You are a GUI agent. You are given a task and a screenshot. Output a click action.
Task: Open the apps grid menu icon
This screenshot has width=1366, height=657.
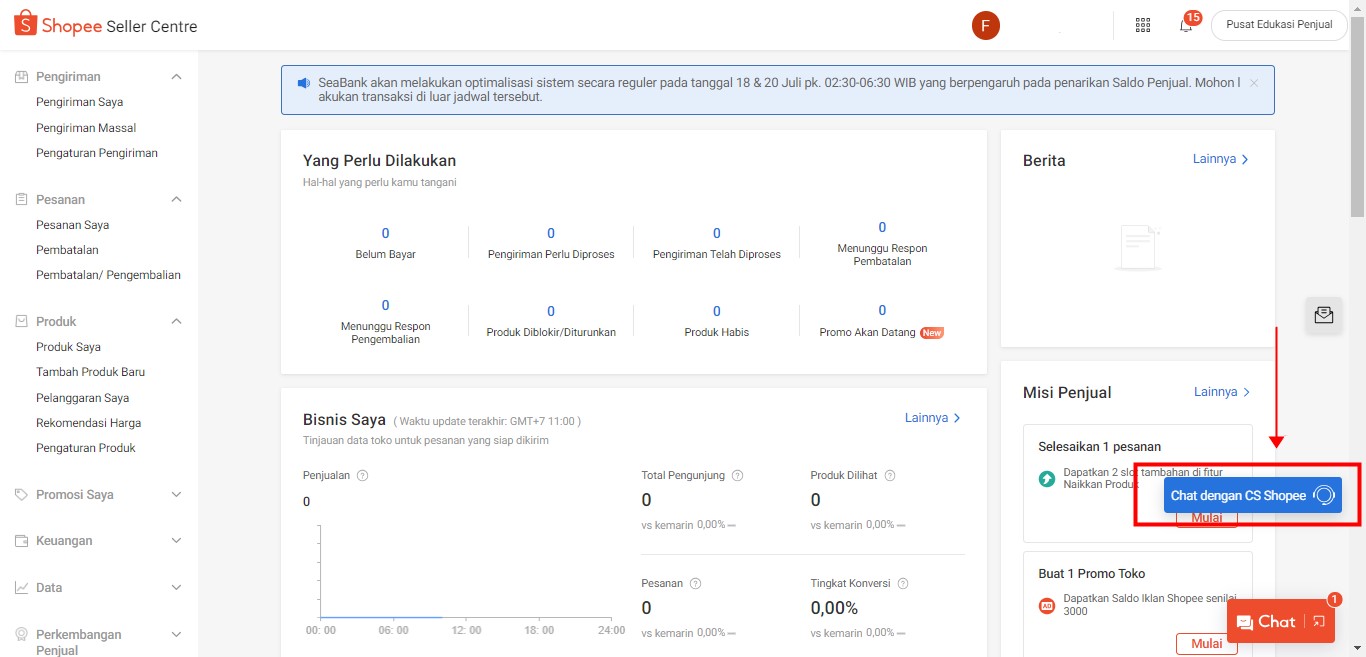coord(1143,25)
